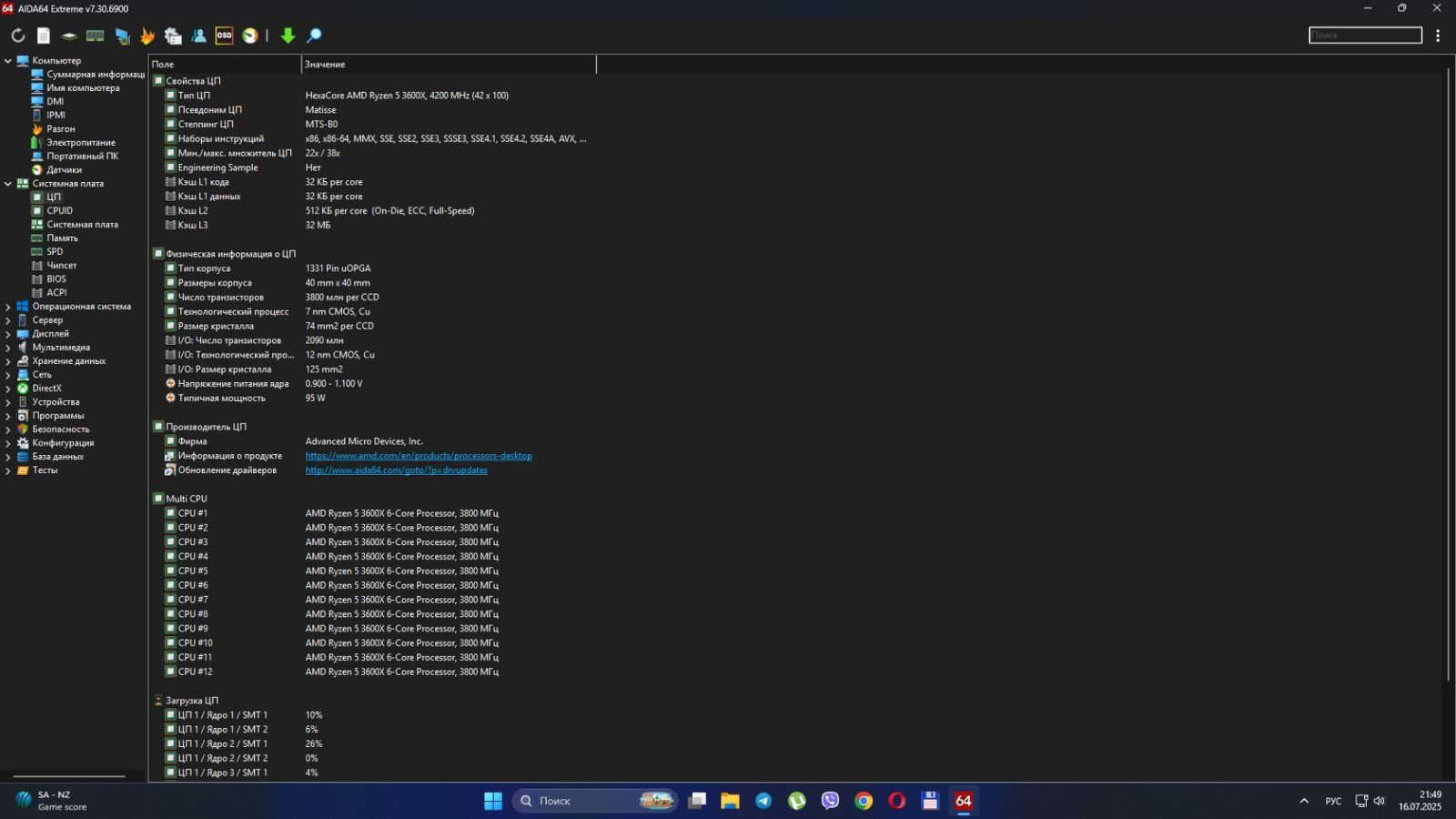The width and height of the screenshot is (1456, 819).
Task: Open Viber from the taskbar
Action: [830, 801]
